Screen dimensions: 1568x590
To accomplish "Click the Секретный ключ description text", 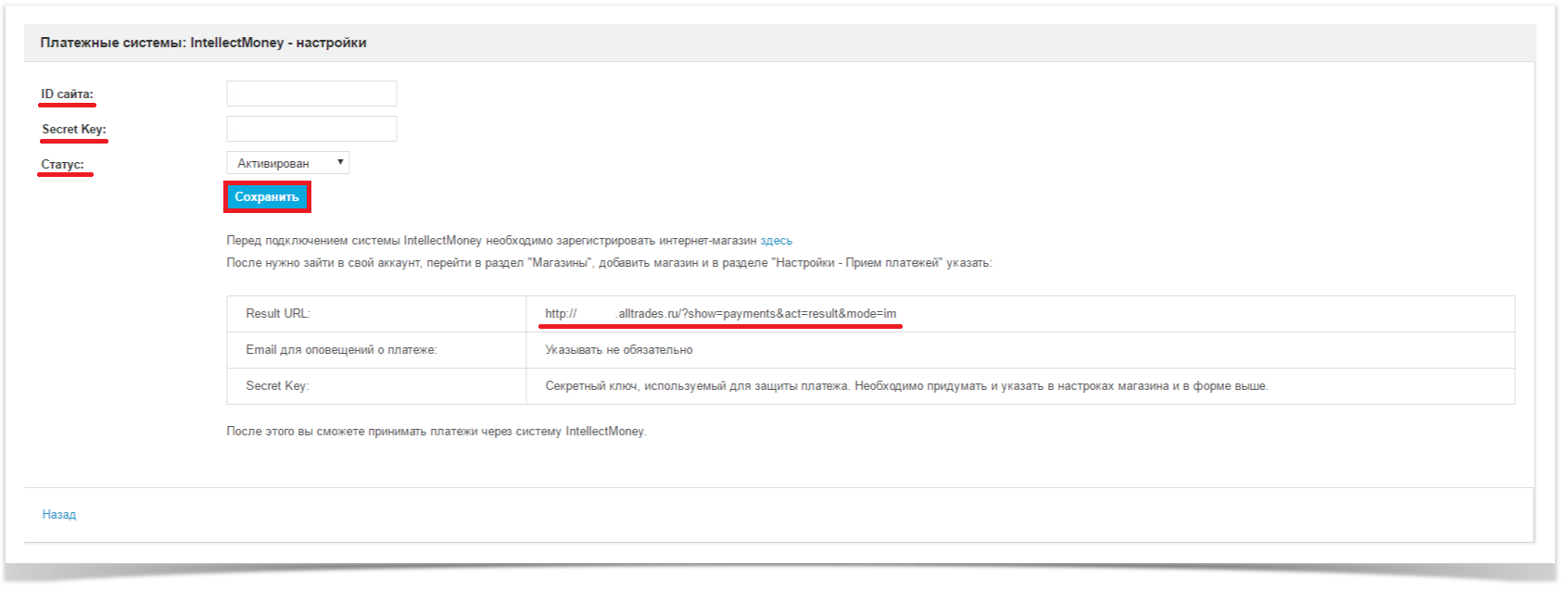I will [x=905, y=386].
